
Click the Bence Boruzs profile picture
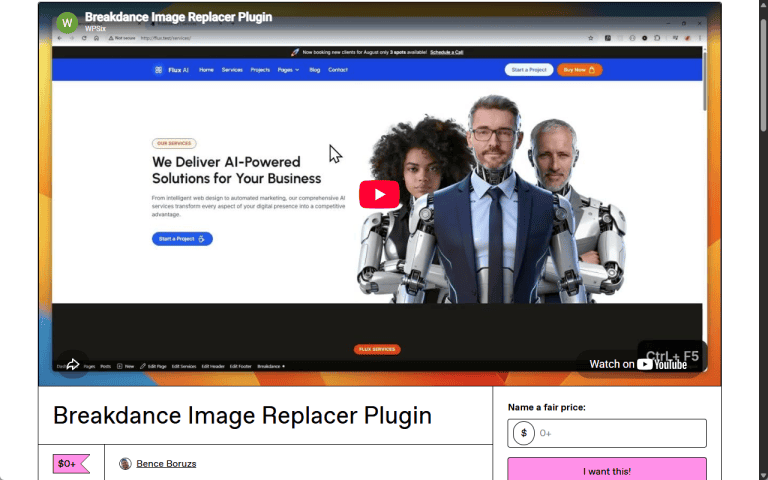[125, 463]
